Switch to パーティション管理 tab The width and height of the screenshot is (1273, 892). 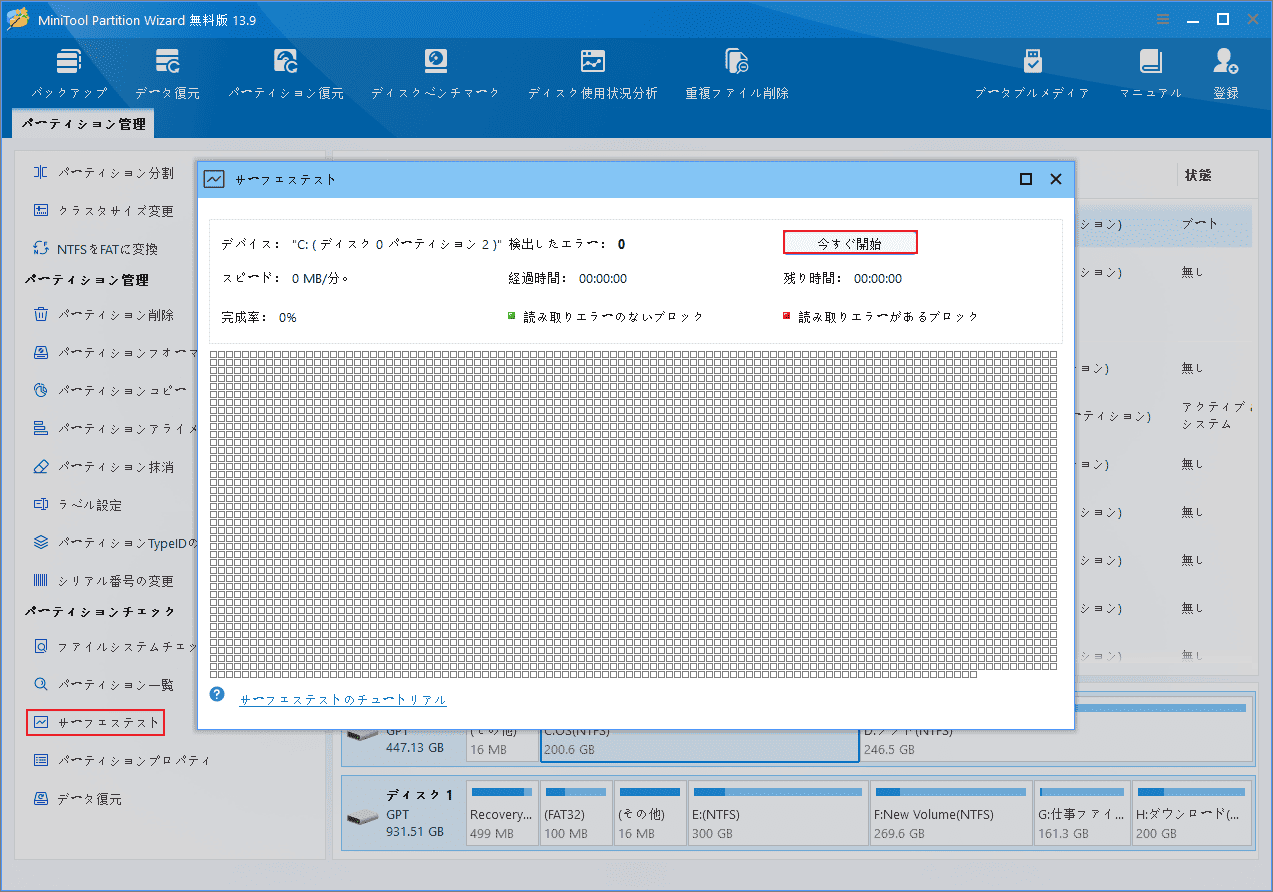point(83,124)
